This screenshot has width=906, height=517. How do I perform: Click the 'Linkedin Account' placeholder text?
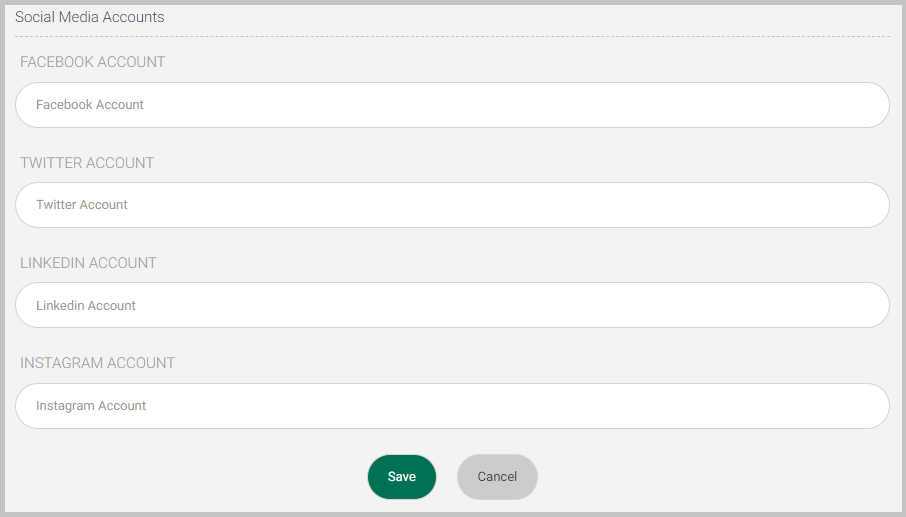coord(86,306)
